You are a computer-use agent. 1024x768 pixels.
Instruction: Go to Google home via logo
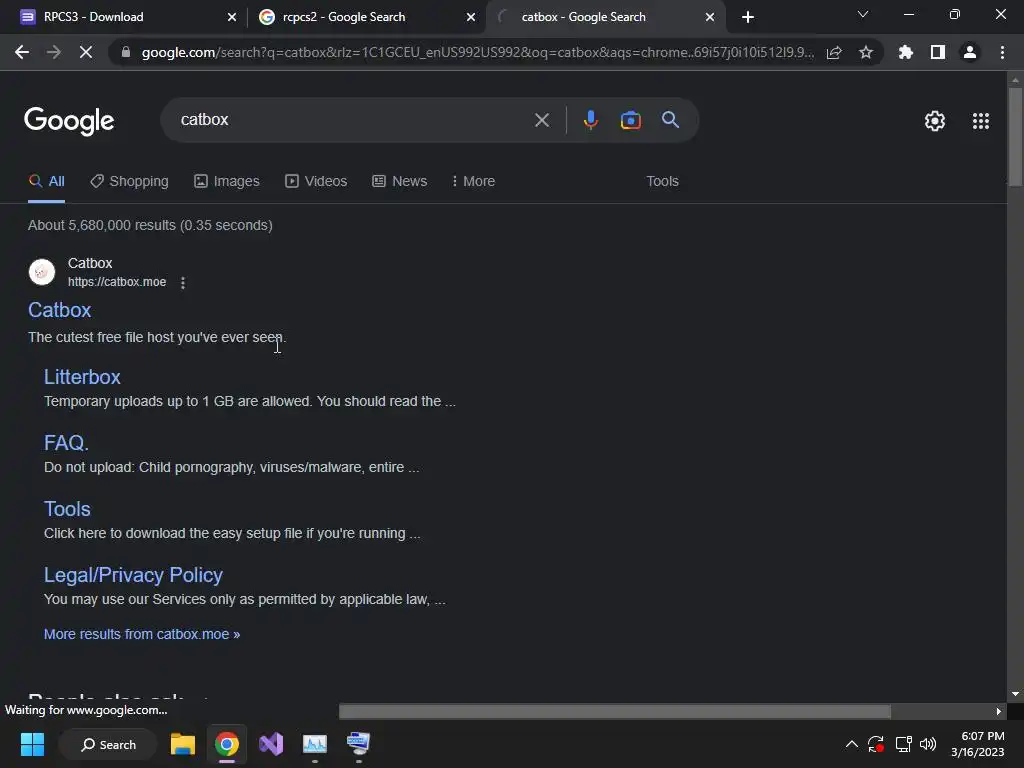[x=69, y=121]
